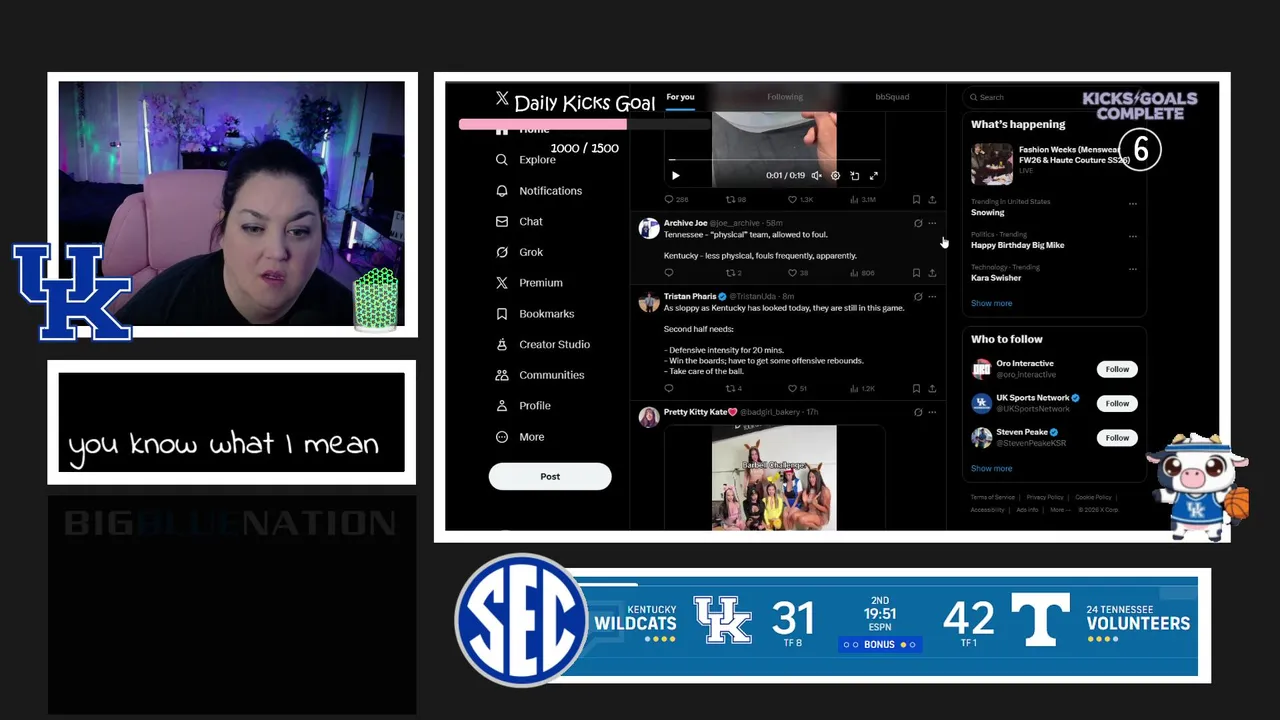Reply to the video post with 286 replies
This screenshot has height=720, width=1280.
[676, 200]
